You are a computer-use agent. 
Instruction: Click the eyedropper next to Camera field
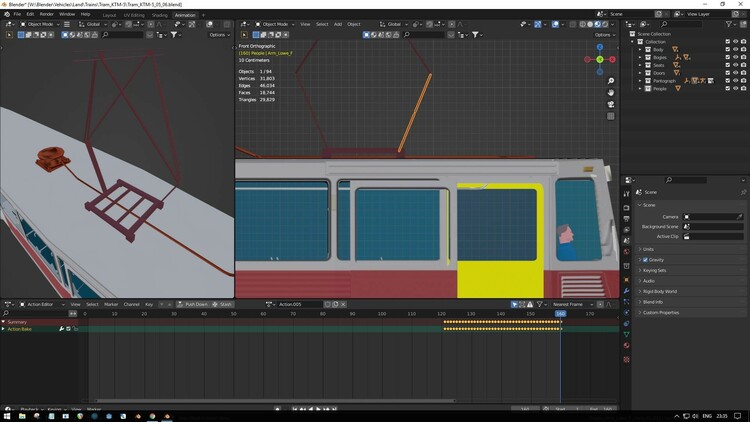[740, 216]
